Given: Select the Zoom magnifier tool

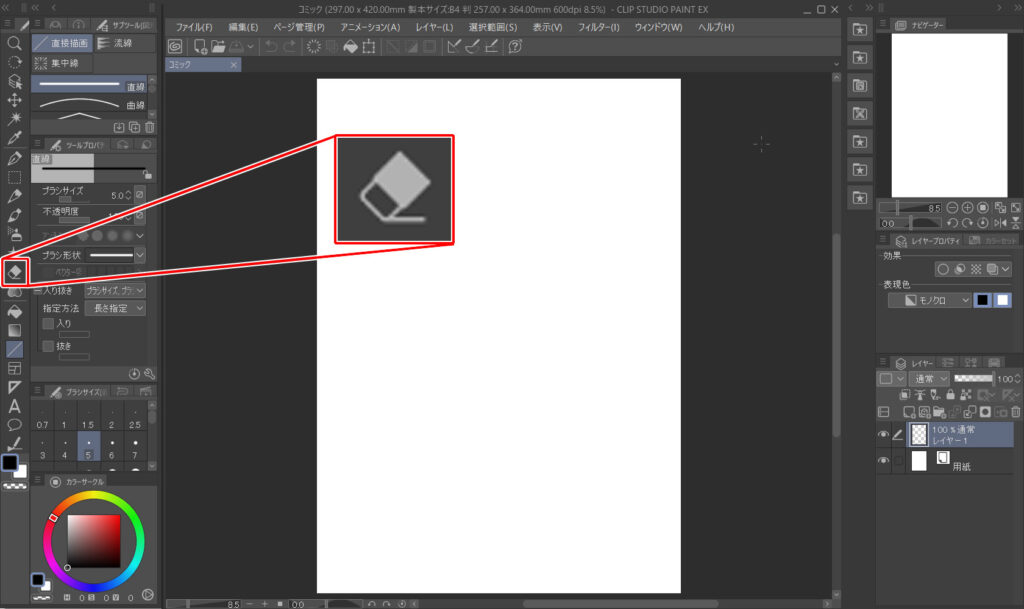Looking at the screenshot, I should pos(14,44).
